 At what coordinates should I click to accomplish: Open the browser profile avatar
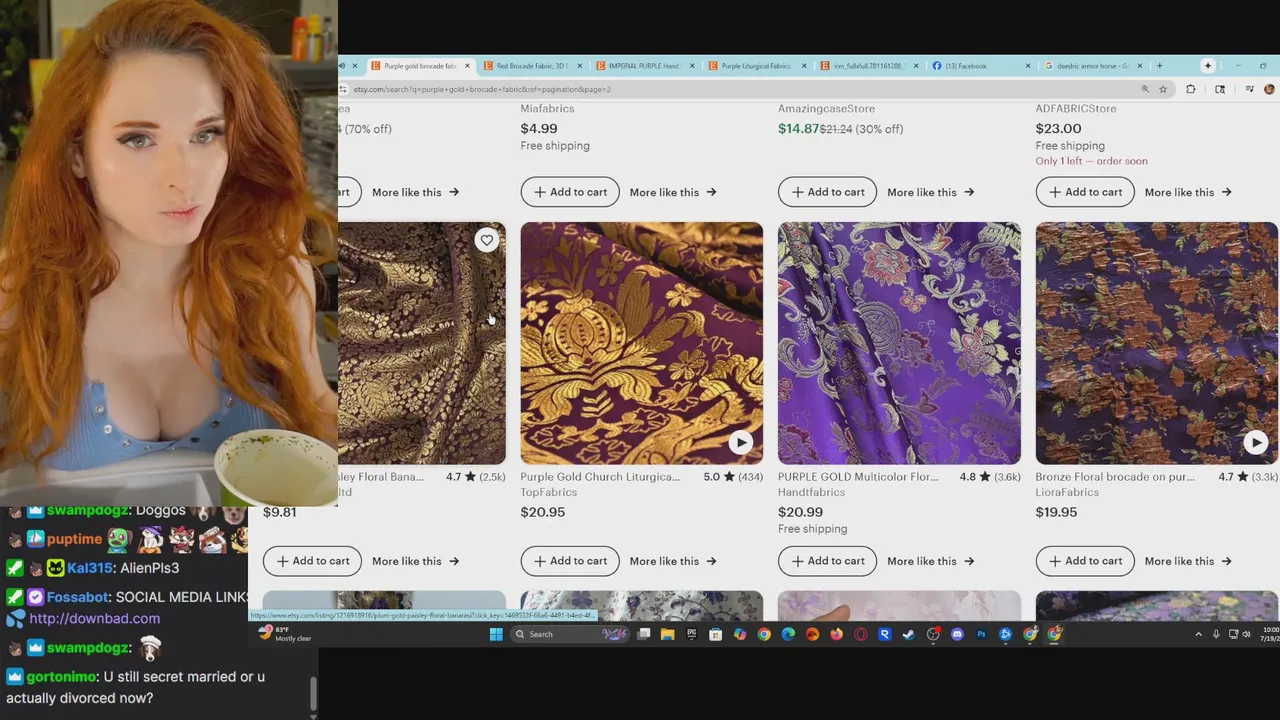1269,89
